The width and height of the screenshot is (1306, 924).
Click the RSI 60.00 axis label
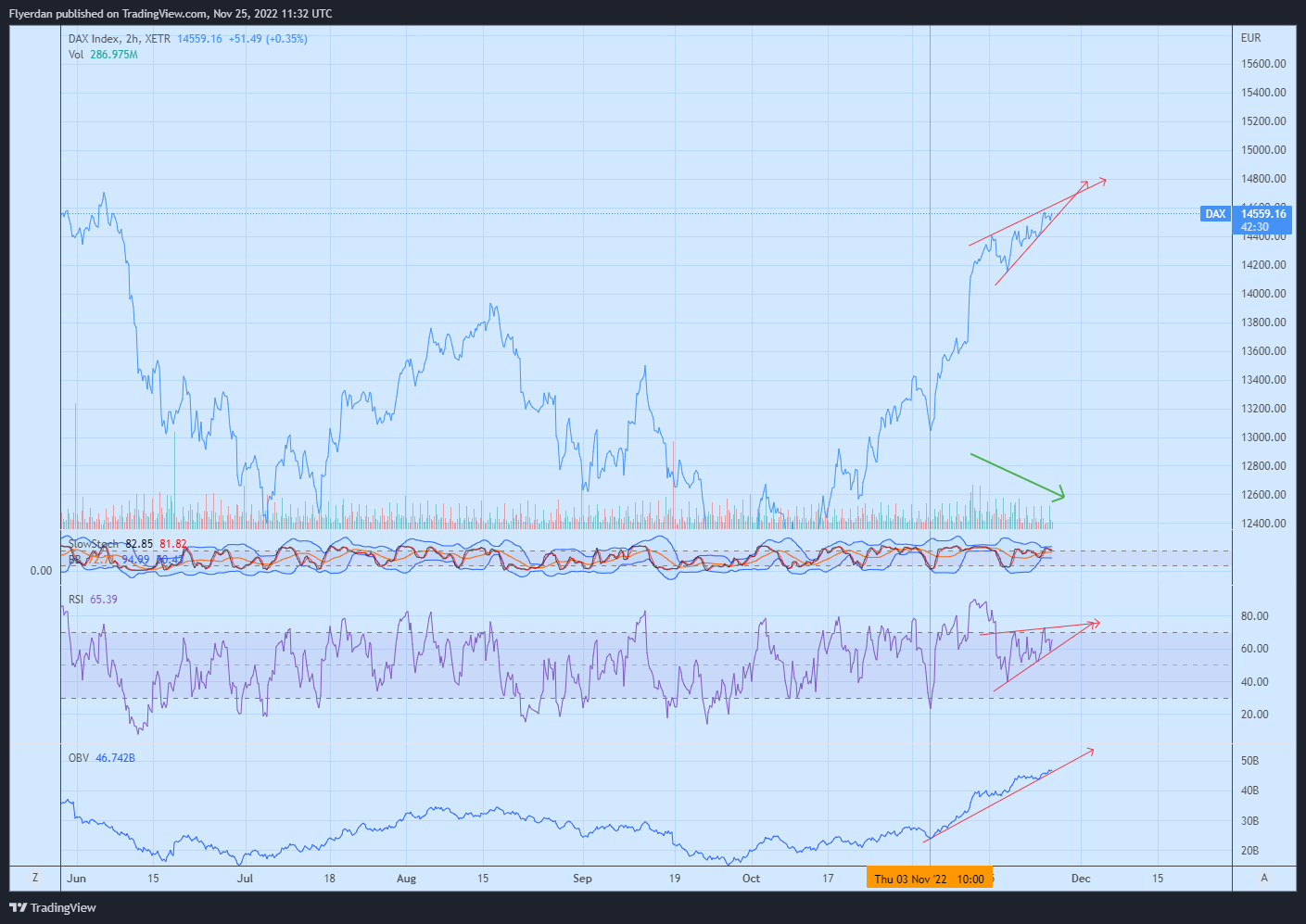tap(1255, 649)
